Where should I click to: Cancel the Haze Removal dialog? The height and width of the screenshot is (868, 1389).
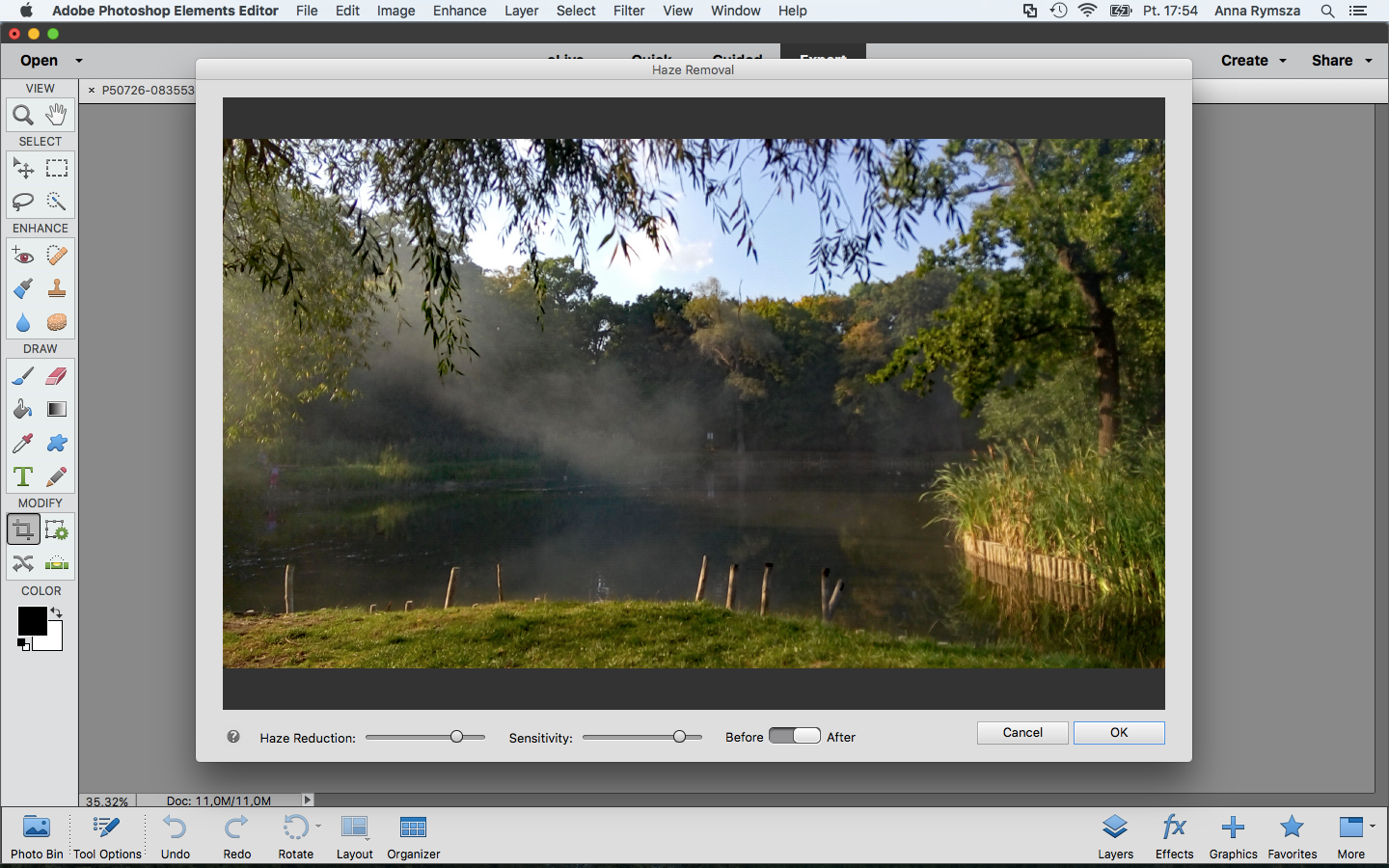(x=1022, y=733)
